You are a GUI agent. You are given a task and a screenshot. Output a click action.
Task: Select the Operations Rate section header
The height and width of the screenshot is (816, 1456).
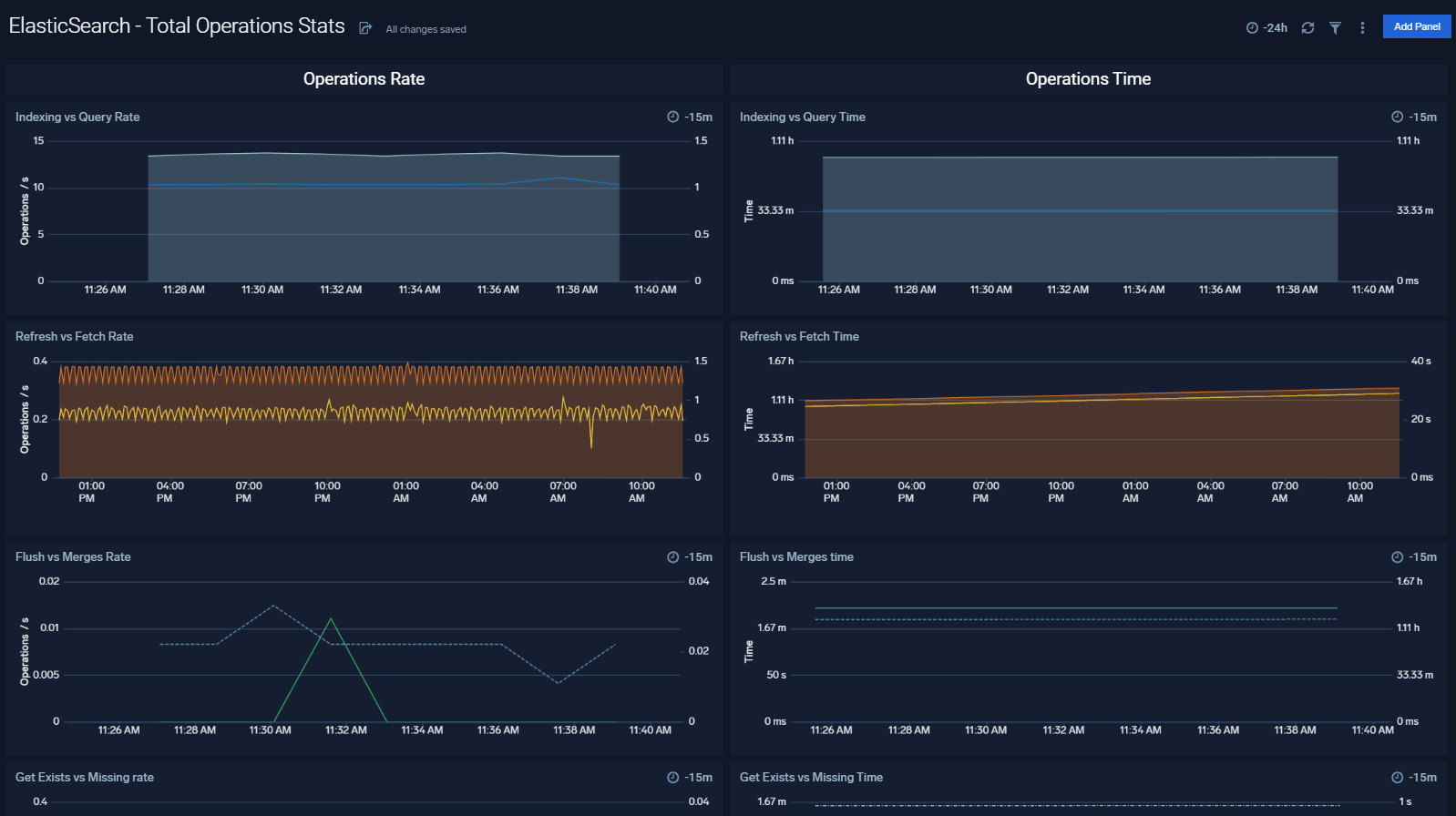click(364, 79)
